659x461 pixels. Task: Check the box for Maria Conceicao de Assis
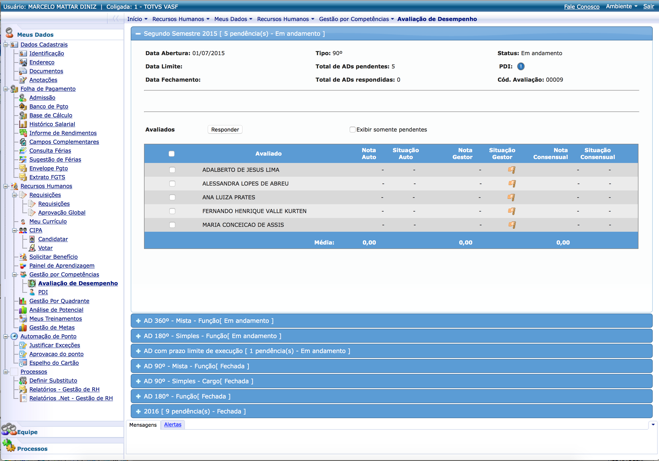coord(172,225)
